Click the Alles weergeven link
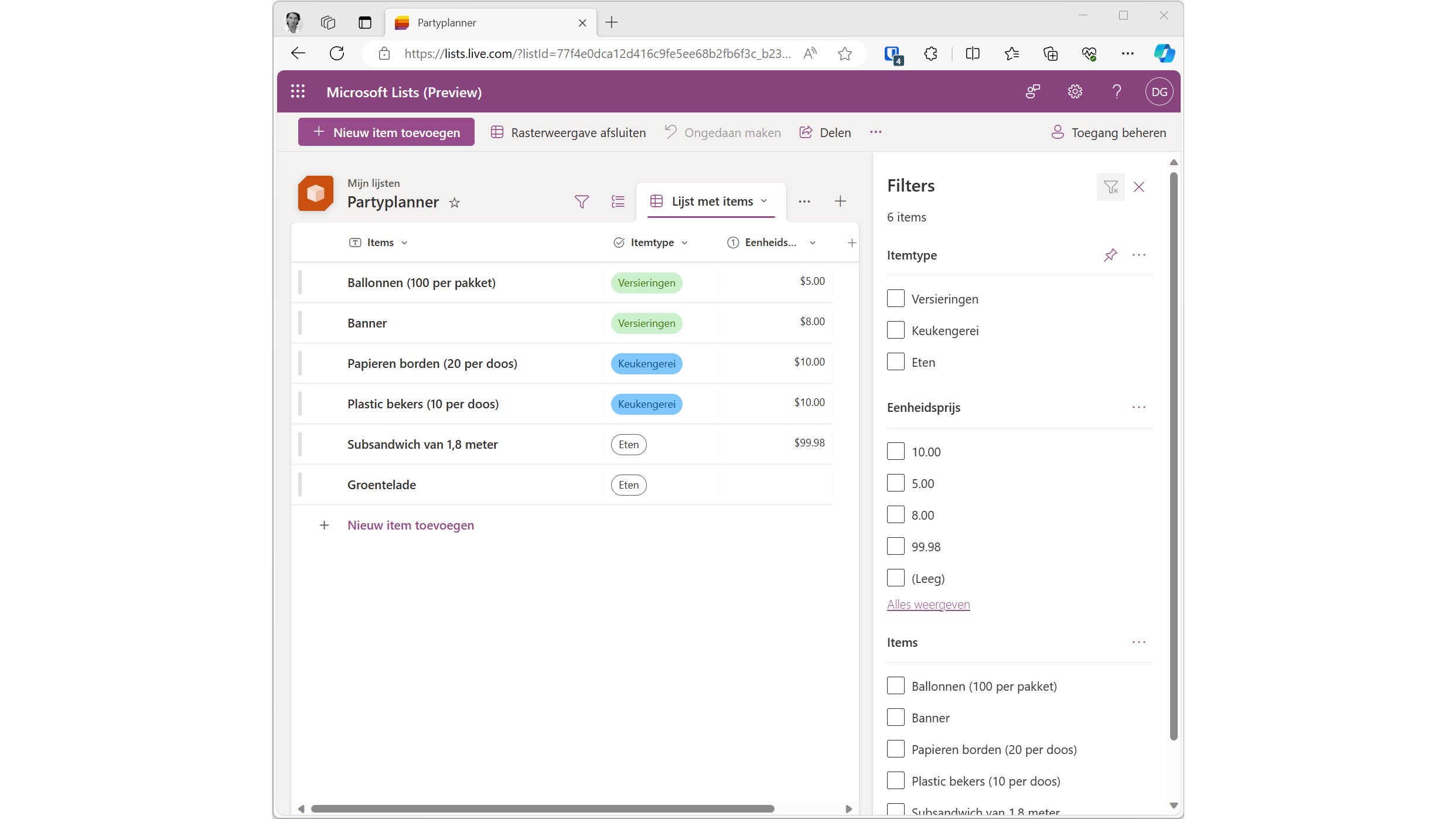 pos(928,604)
